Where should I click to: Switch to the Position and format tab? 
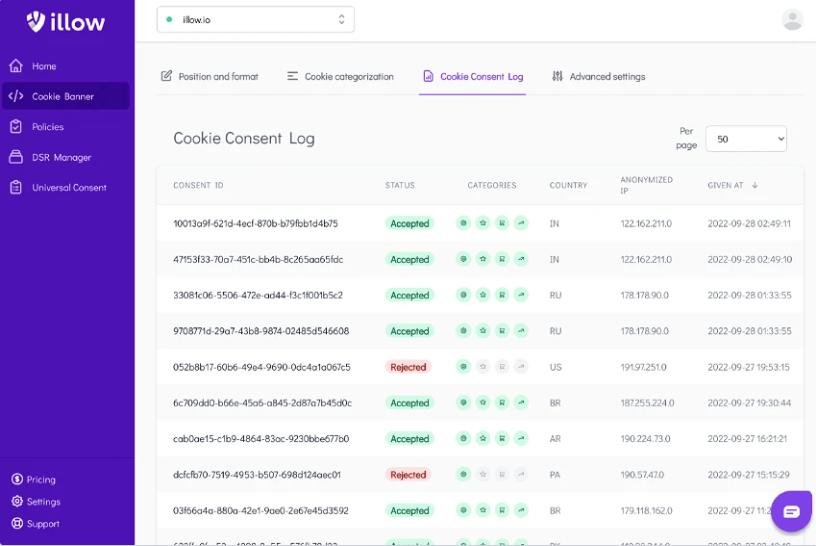[209, 76]
